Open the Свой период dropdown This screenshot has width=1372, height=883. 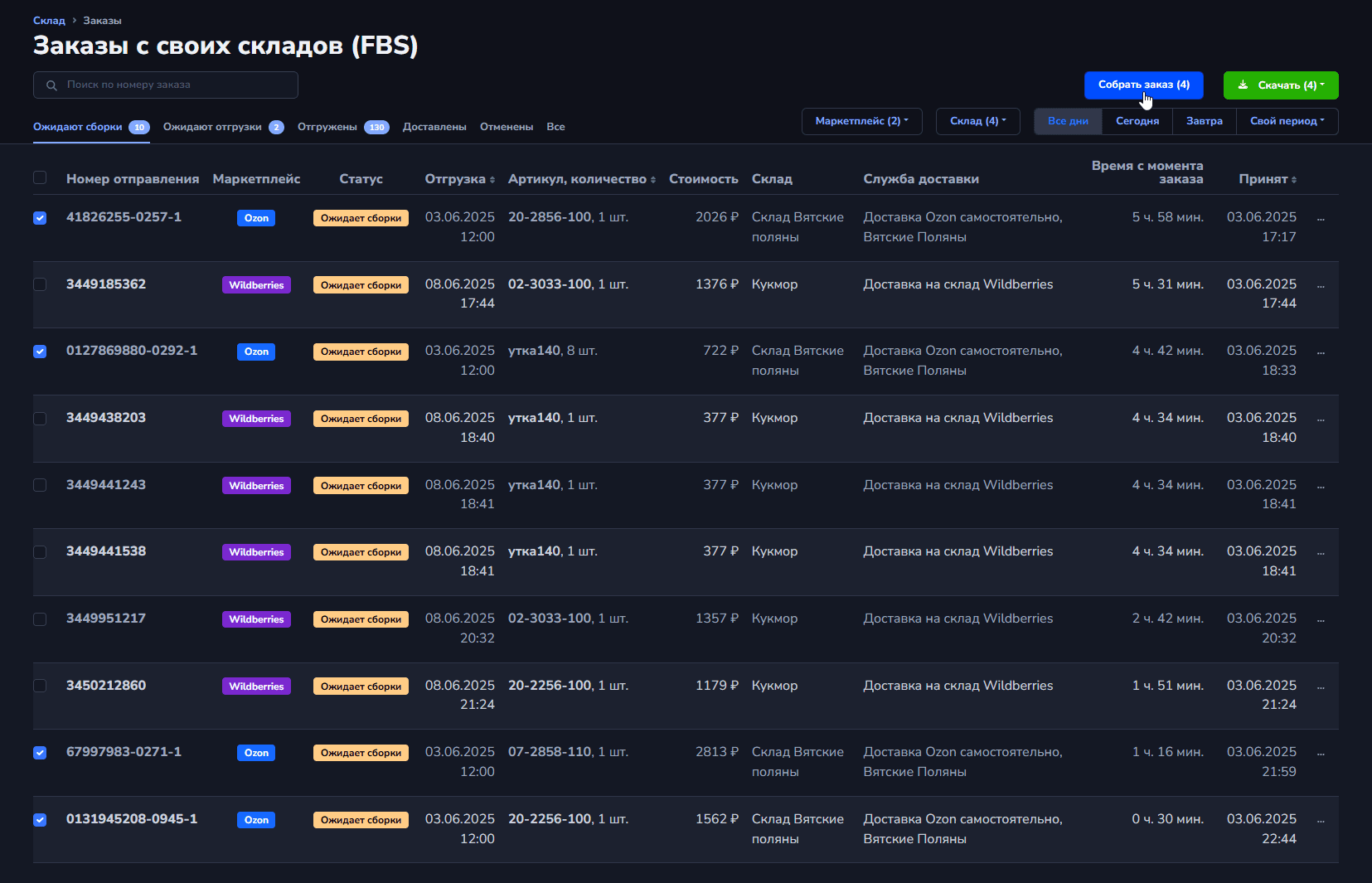(x=1287, y=121)
